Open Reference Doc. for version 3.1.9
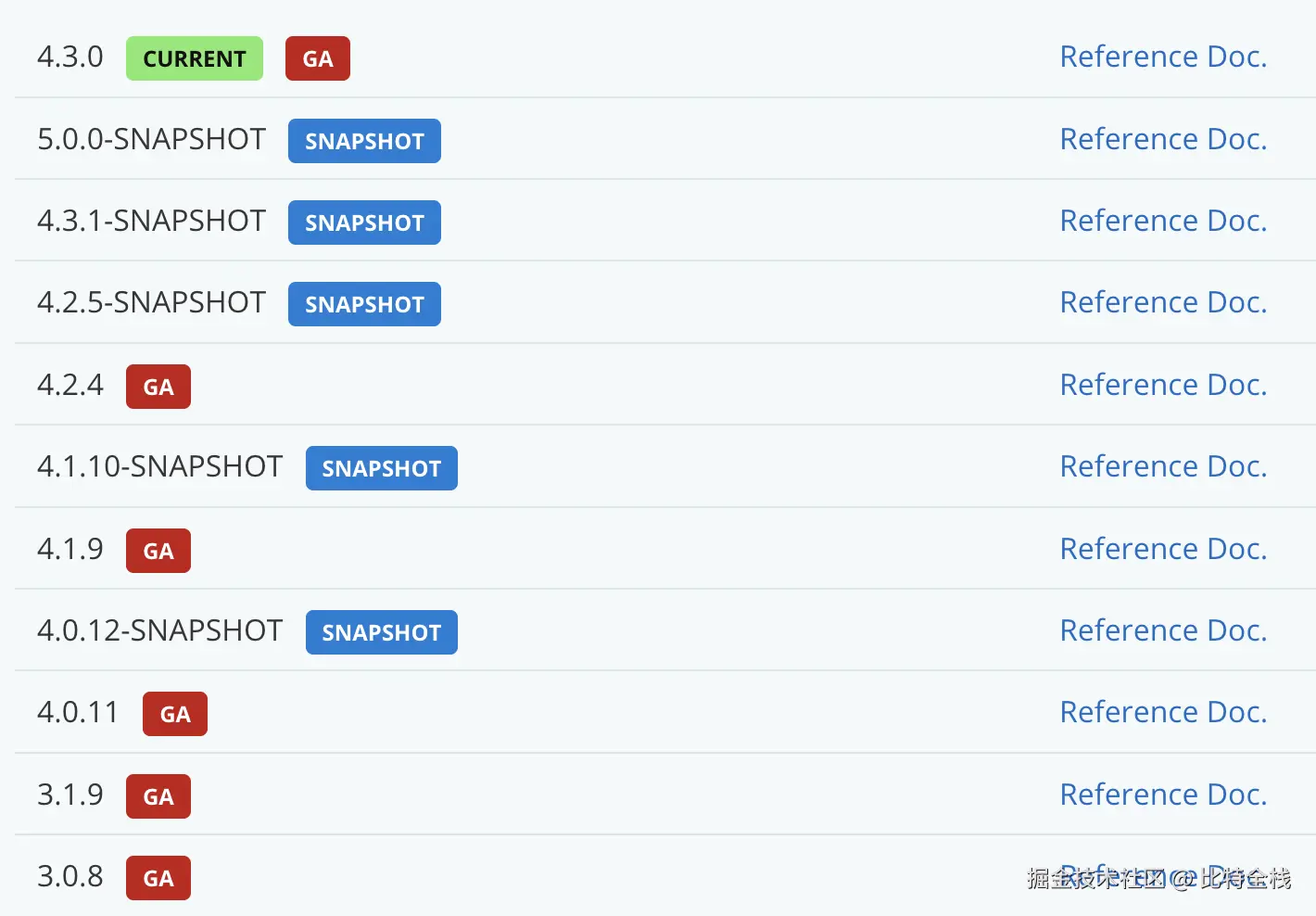The width and height of the screenshot is (1316, 916). [1163, 795]
